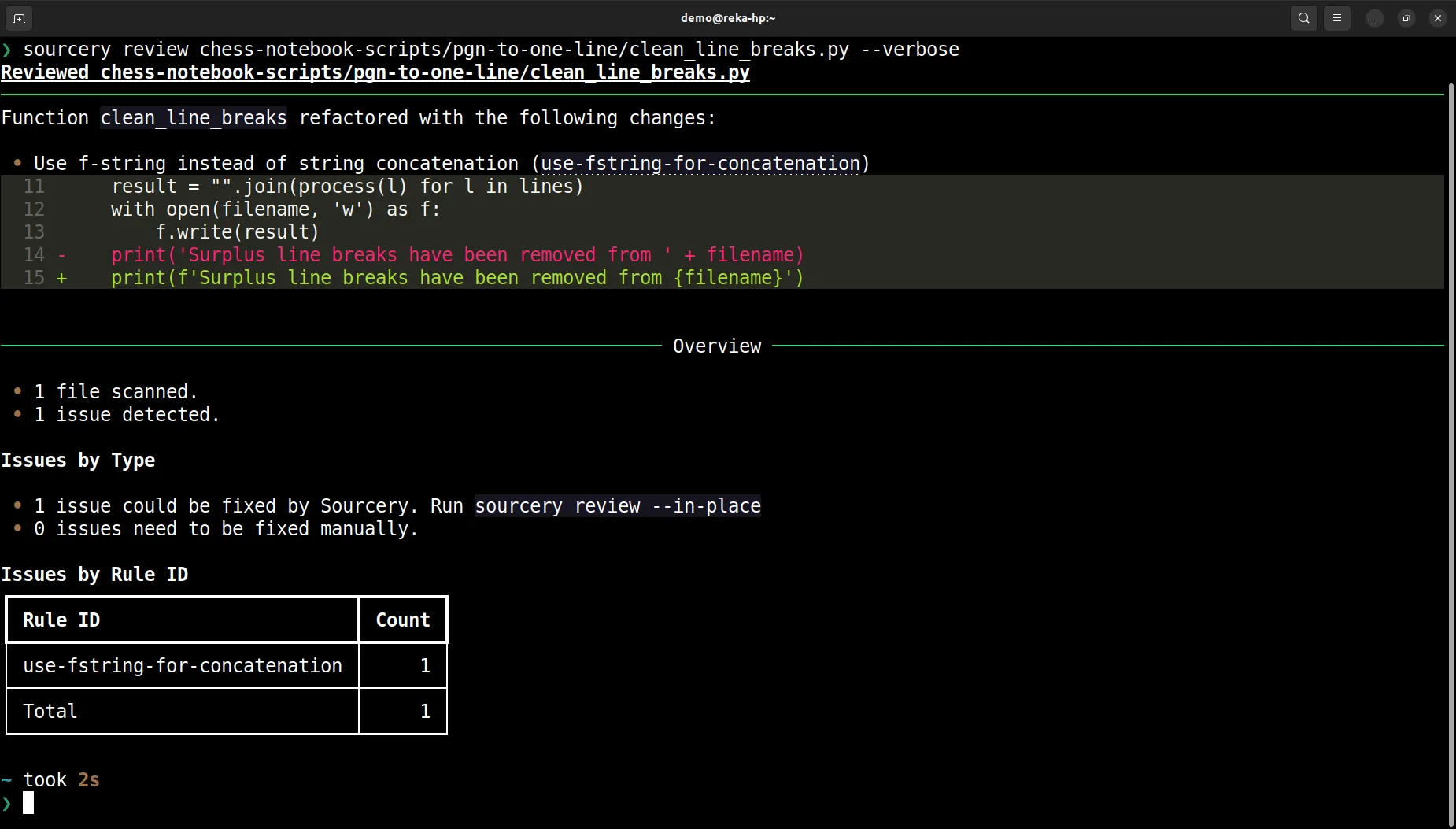Image resolution: width=1456 pixels, height=829 pixels.
Task: Click the tilde symbol before 'took 2s'
Action: [7, 779]
